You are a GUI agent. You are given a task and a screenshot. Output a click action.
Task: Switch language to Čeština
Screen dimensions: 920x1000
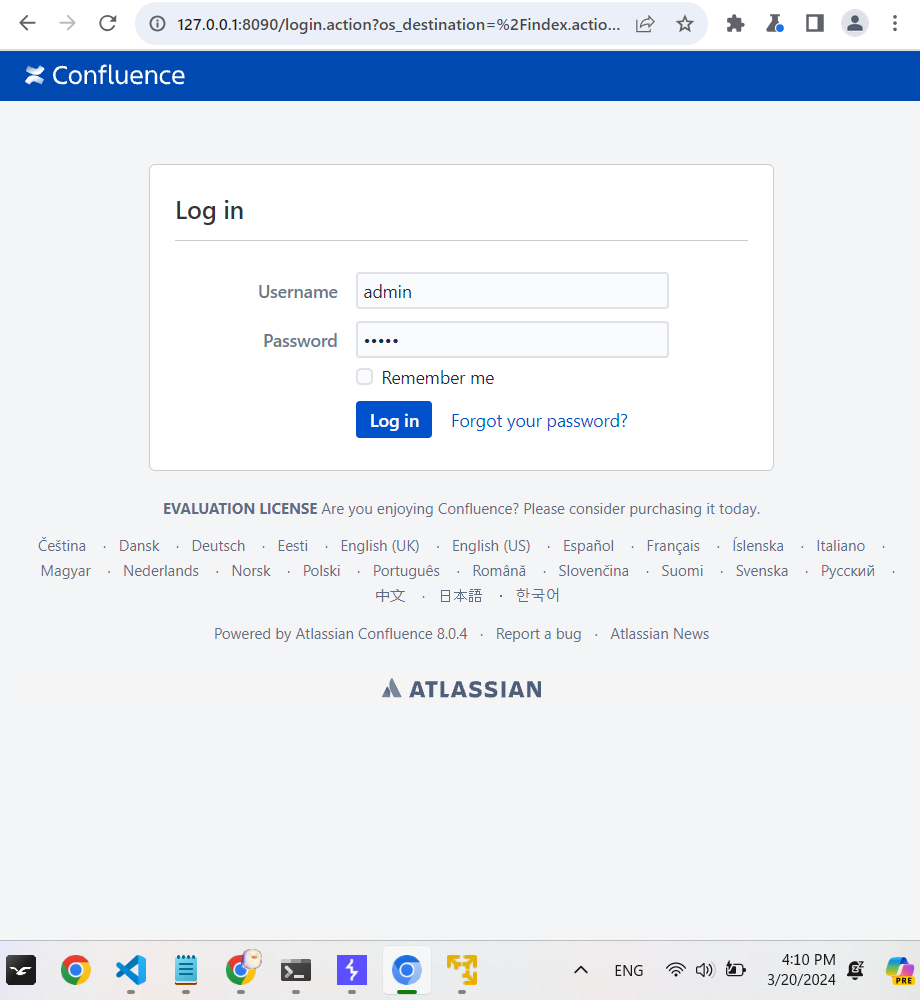click(62, 546)
